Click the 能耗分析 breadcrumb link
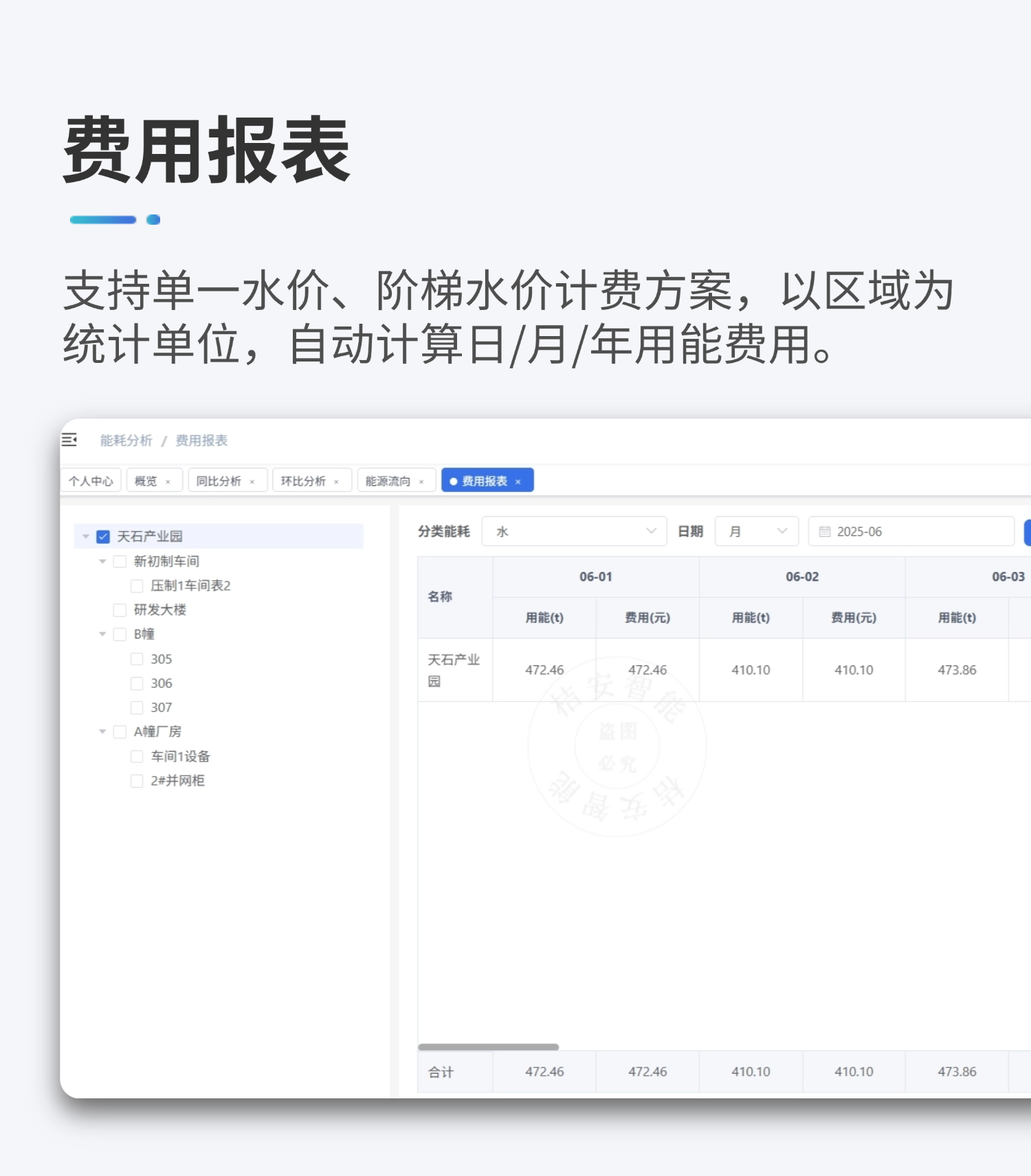 pos(126,441)
